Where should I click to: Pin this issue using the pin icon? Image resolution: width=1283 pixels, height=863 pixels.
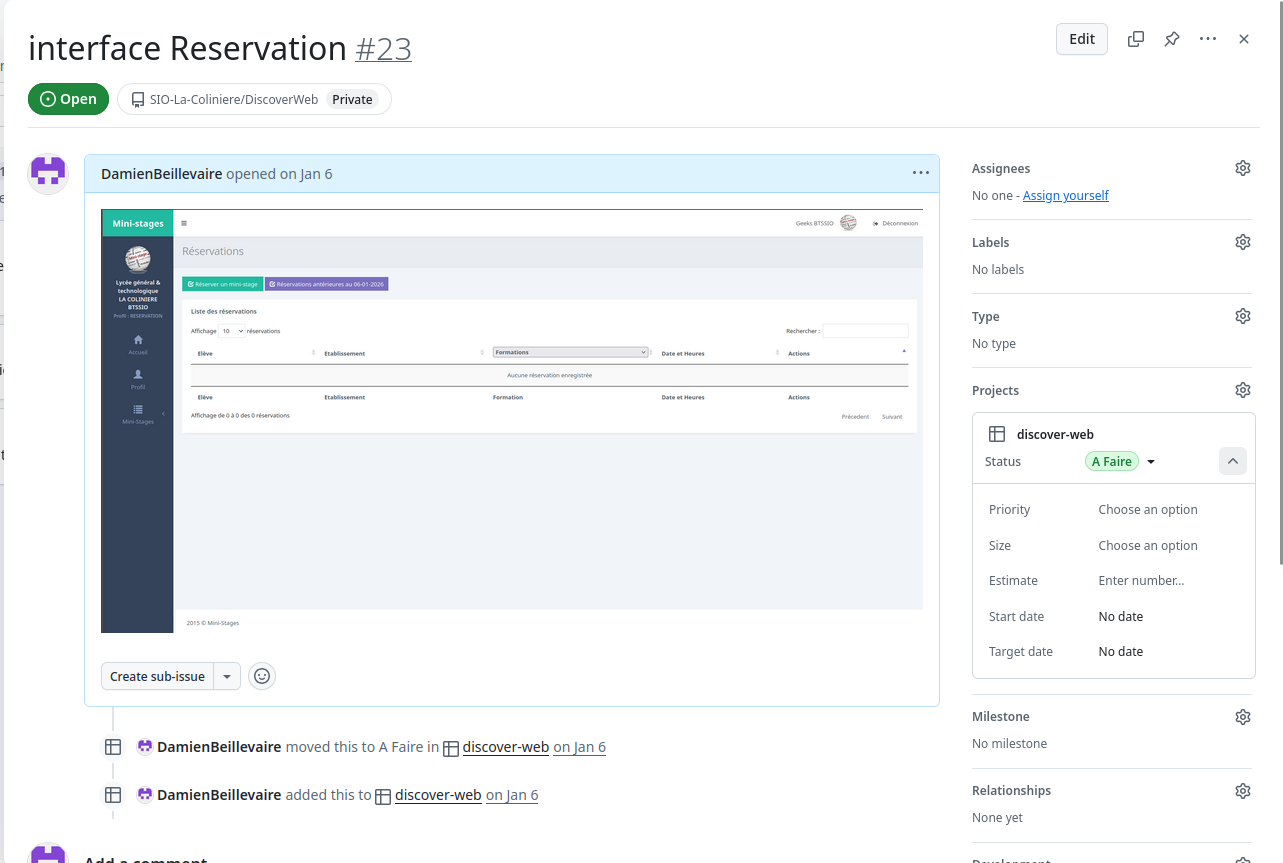pyautogui.click(x=1171, y=39)
